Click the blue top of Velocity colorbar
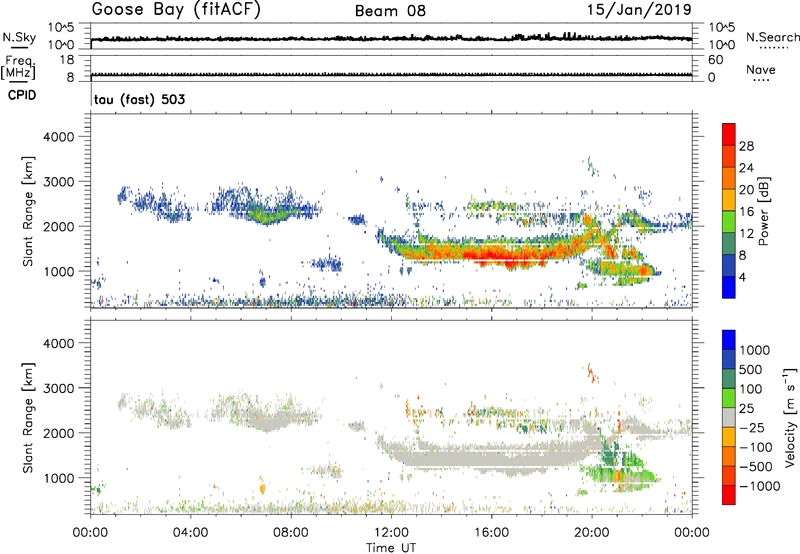Image resolution: width=800 pixels, height=554 pixels. click(729, 339)
